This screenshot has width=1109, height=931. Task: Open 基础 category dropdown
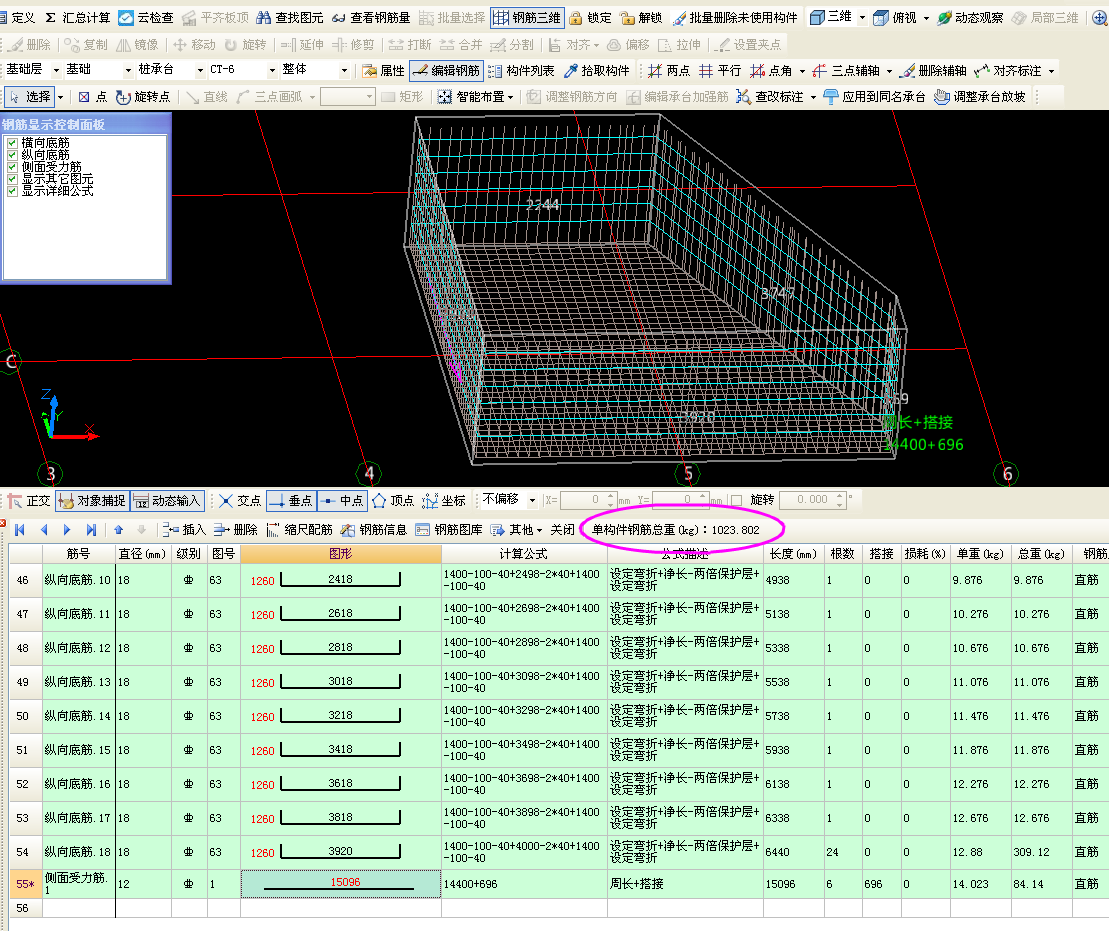(x=128, y=70)
